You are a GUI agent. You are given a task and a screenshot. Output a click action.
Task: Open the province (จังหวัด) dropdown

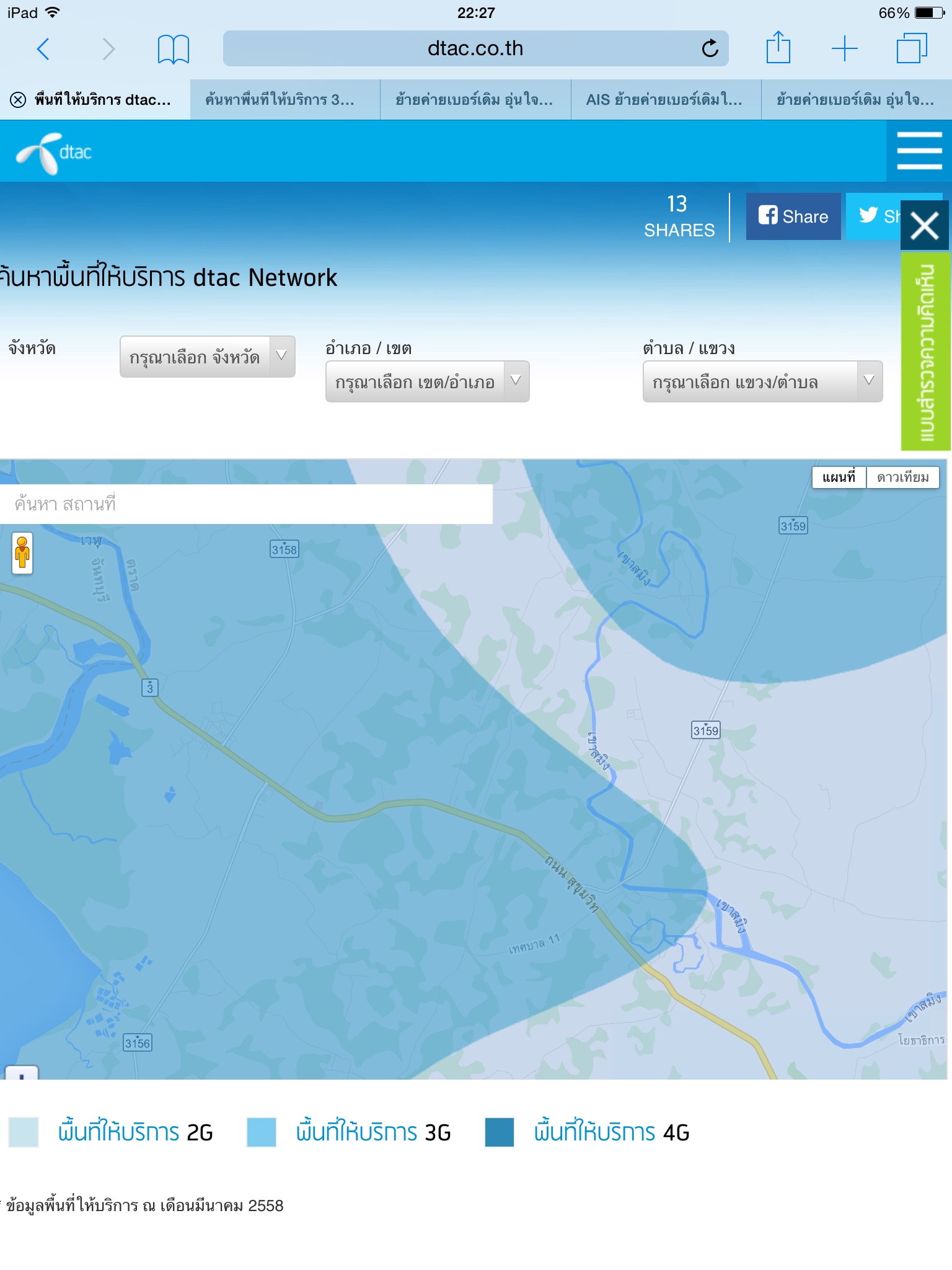208,357
